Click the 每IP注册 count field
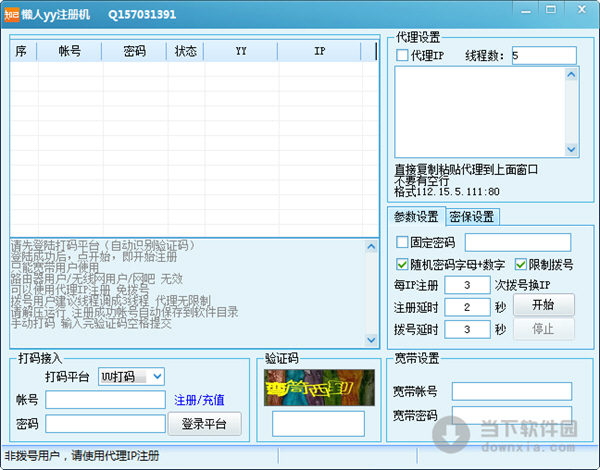This screenshot has height=470, width=600. (x=468, y=286)
